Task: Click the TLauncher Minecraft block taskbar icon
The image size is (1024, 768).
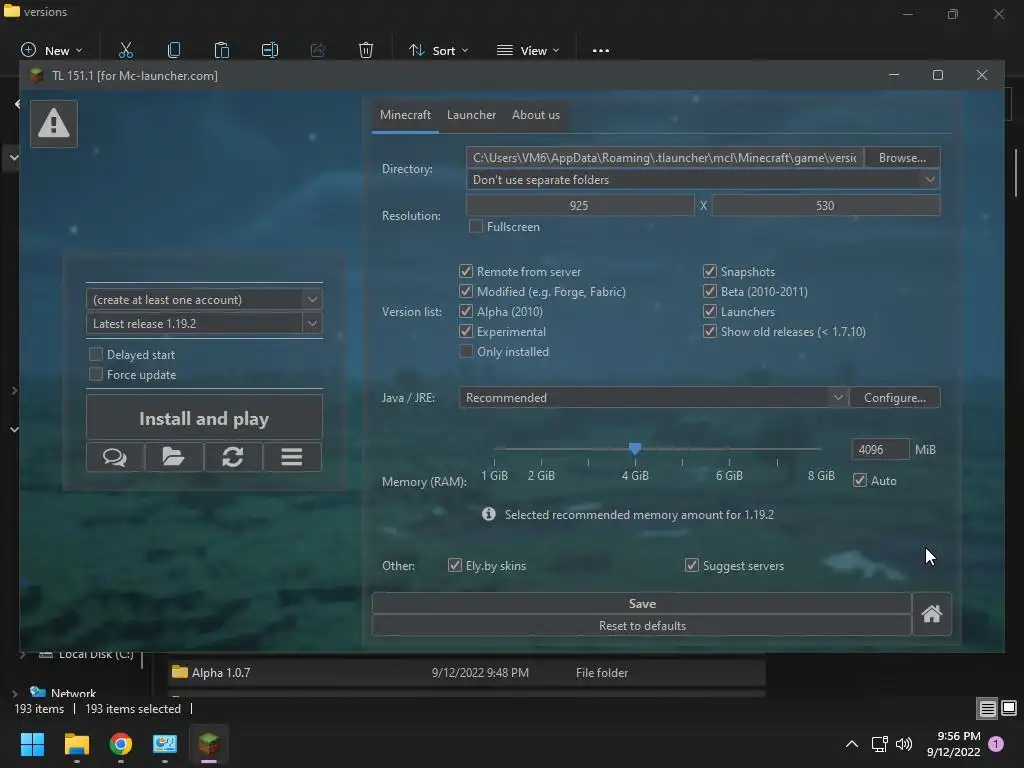Action: (209, 744)
